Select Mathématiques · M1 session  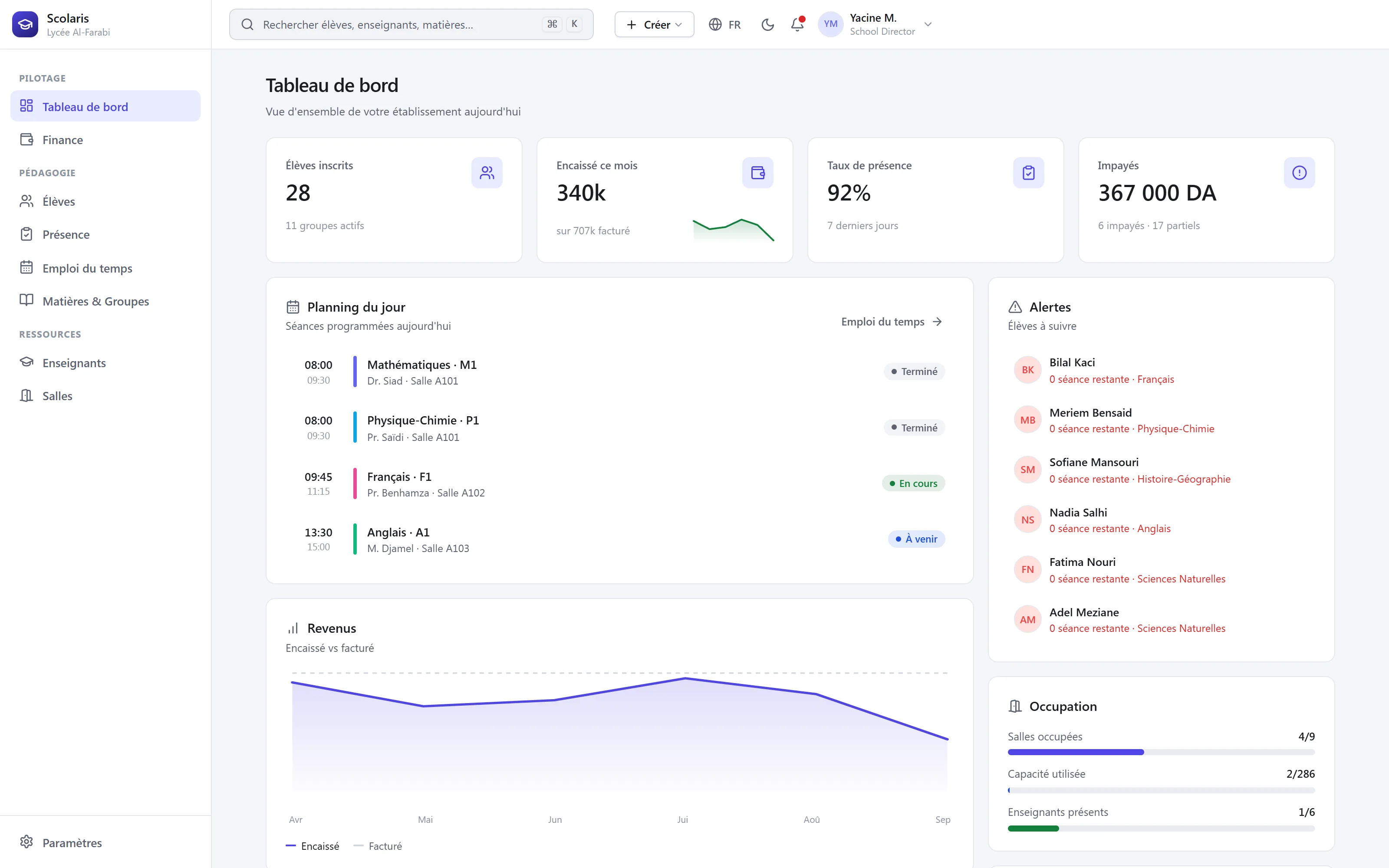pyautogui.click(x=620, y=372)
